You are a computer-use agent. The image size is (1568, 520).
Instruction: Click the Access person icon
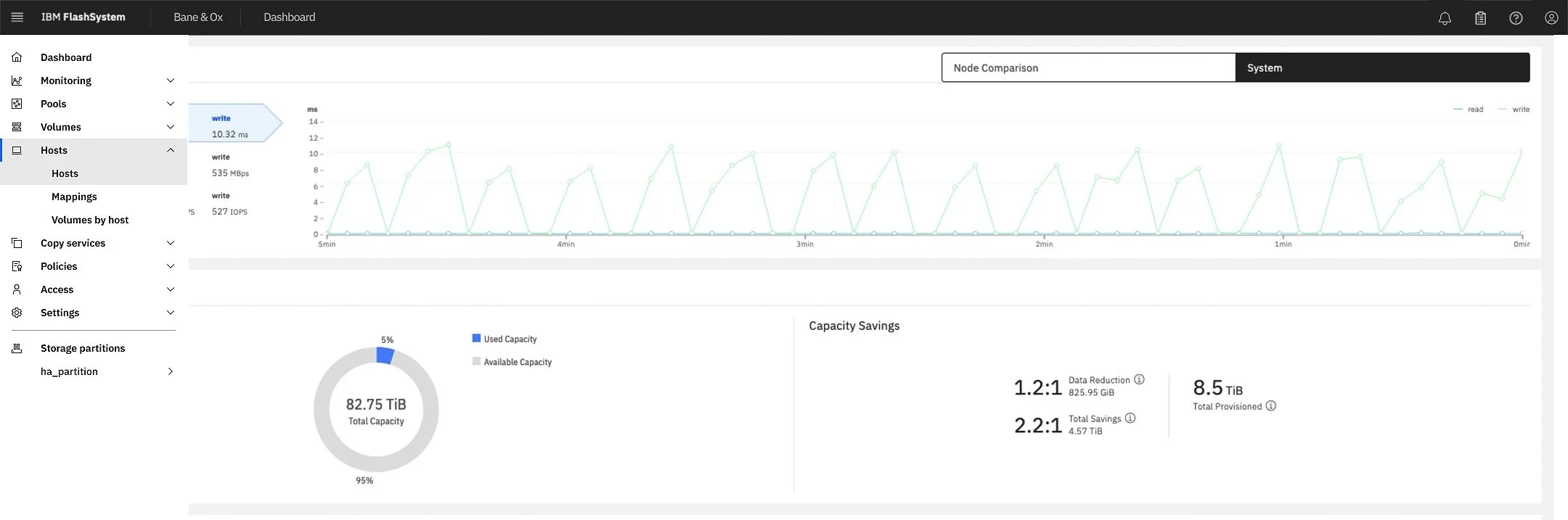pos(17,289)
